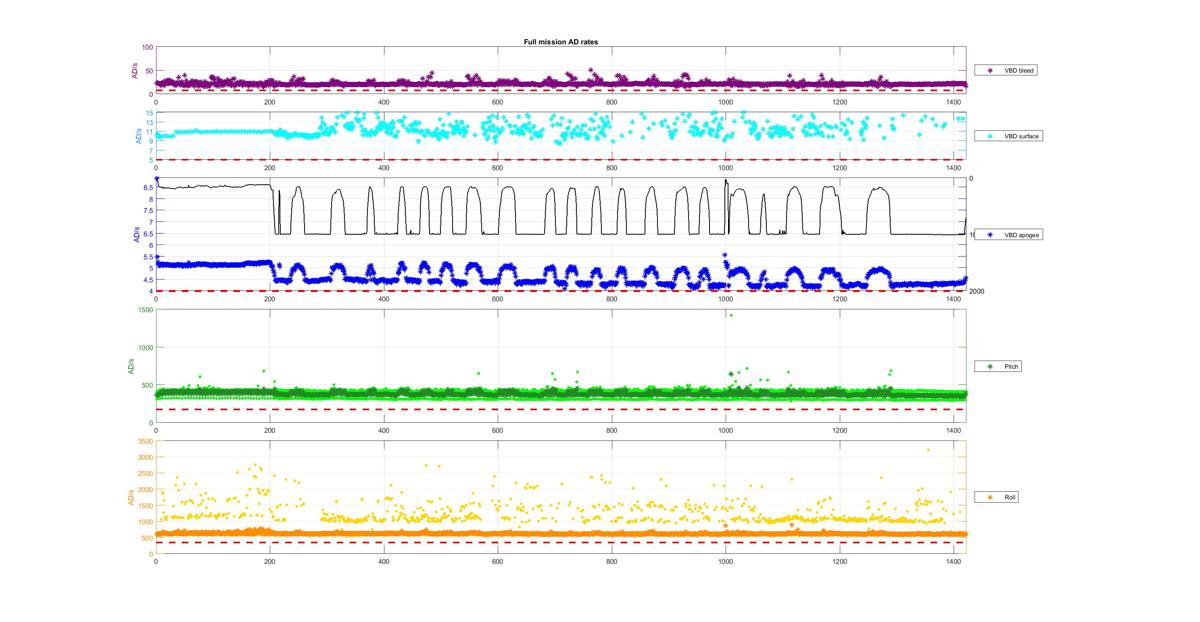Click the 2000 tick on the apogee right axis
This screenshot has width=1200, height=622.
[977, 291]
